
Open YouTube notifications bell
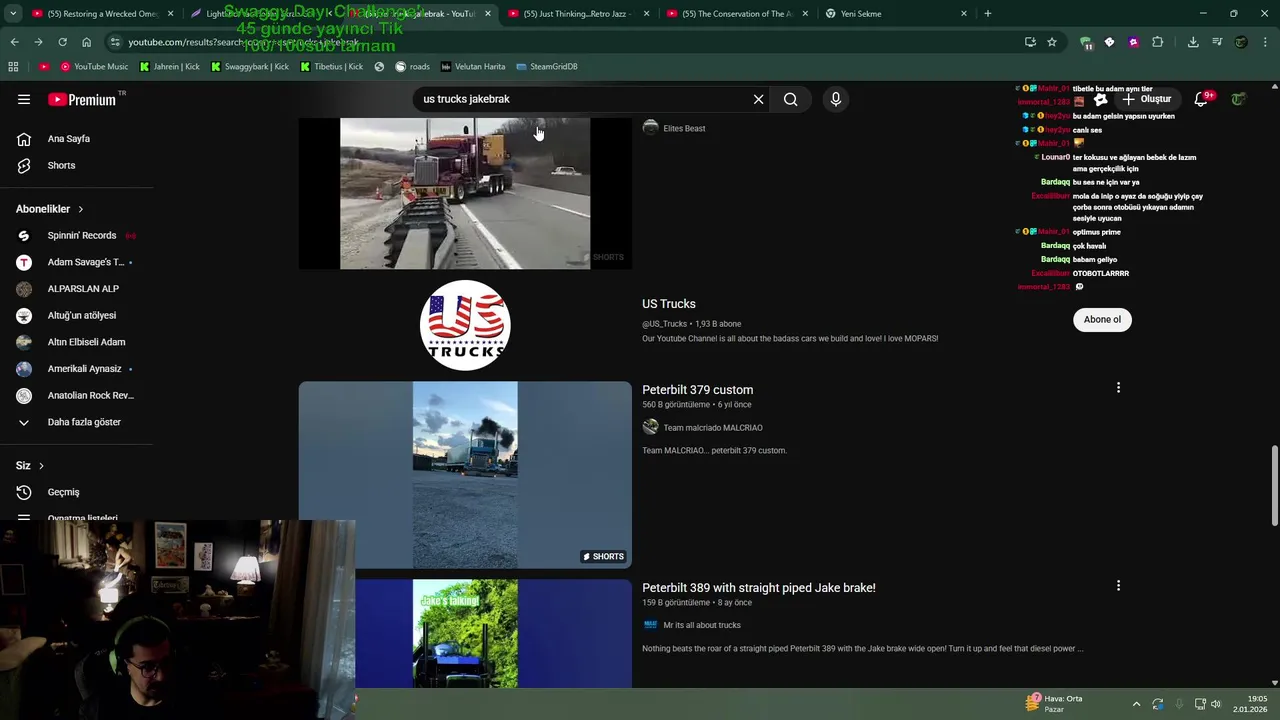point(1202,99)
